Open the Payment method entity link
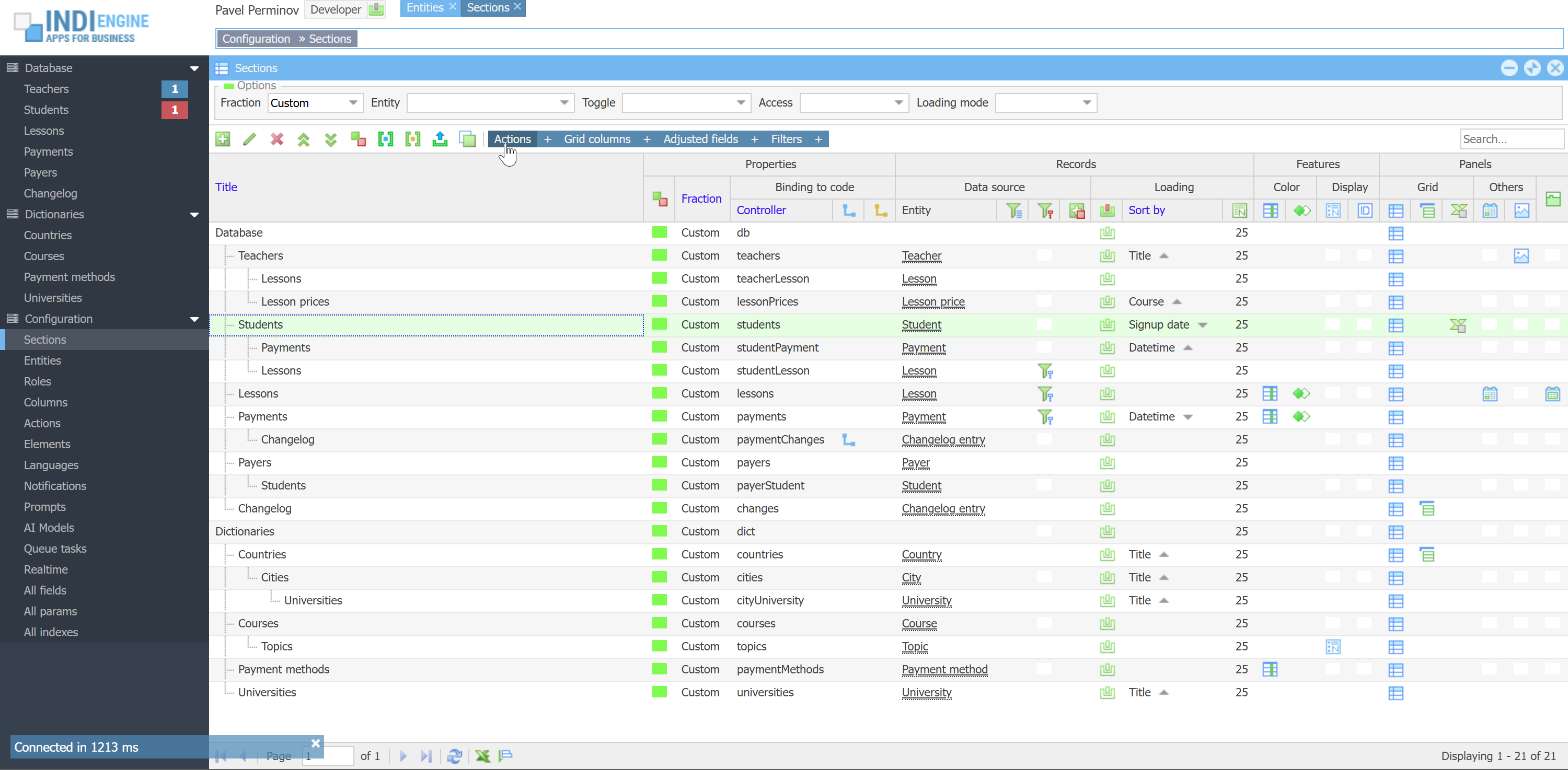Image resolution: width=1568 pixels, height=770 pixels. coord(944,669)
